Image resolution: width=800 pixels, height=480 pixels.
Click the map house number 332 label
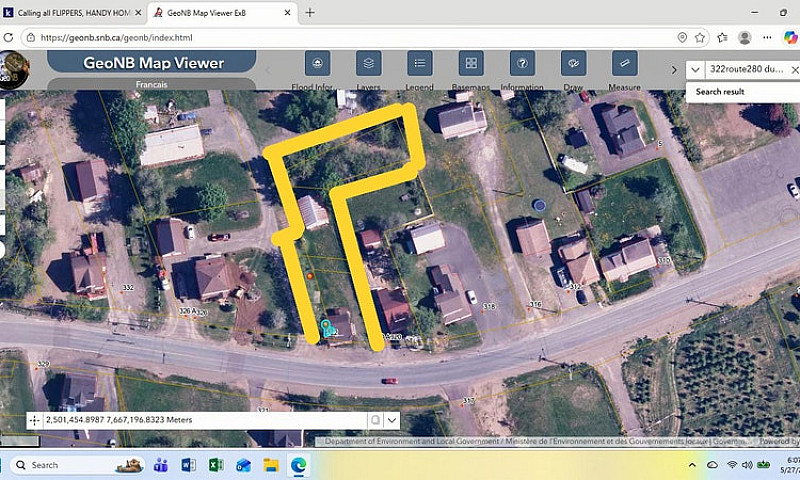[x=128, y=288]
